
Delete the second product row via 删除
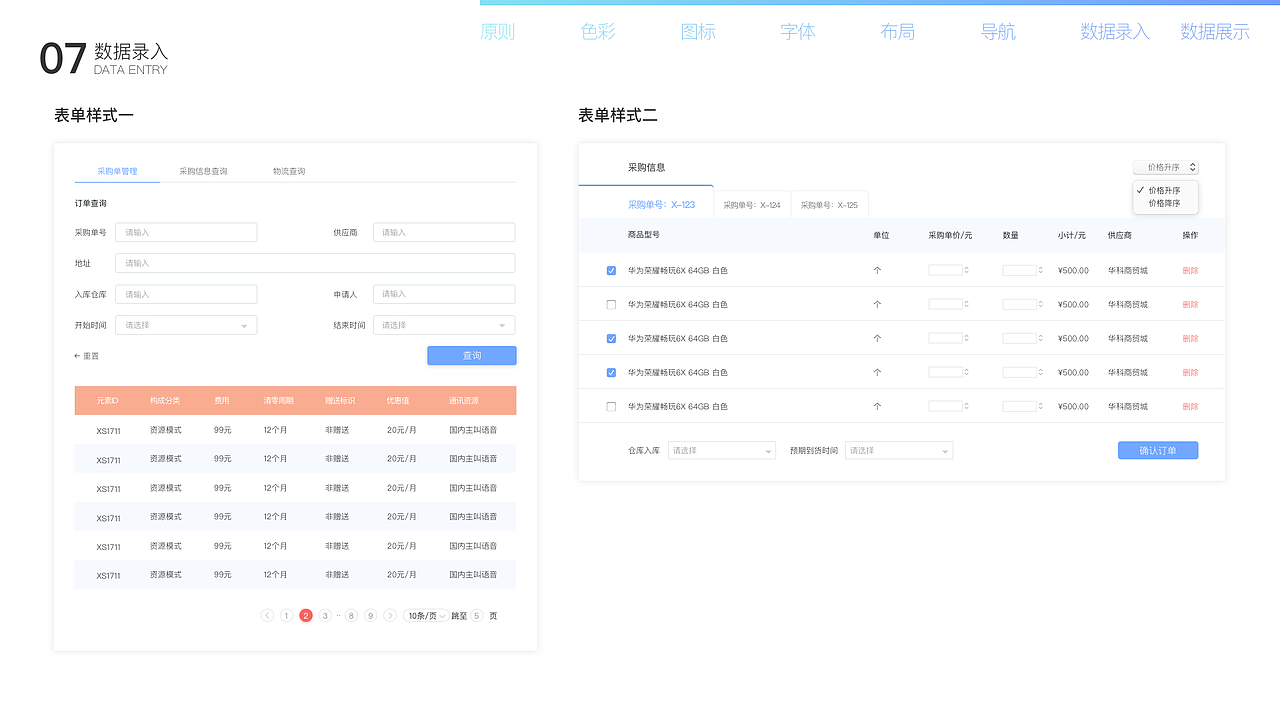[x=1190, y=305]
